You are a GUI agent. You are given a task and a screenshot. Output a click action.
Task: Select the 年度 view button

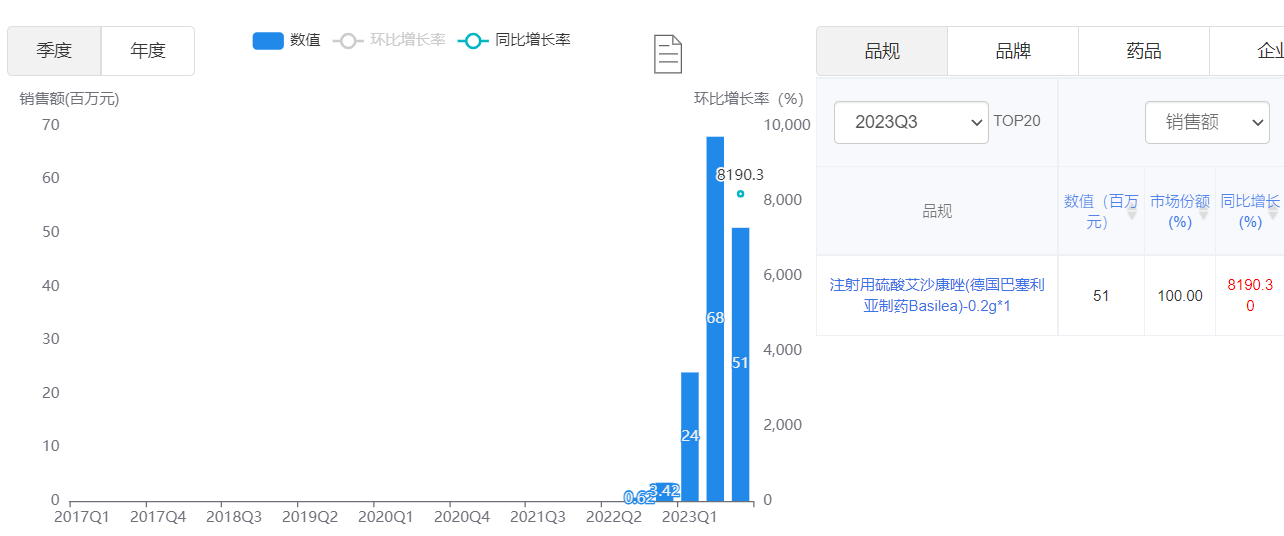pos(148,51)
